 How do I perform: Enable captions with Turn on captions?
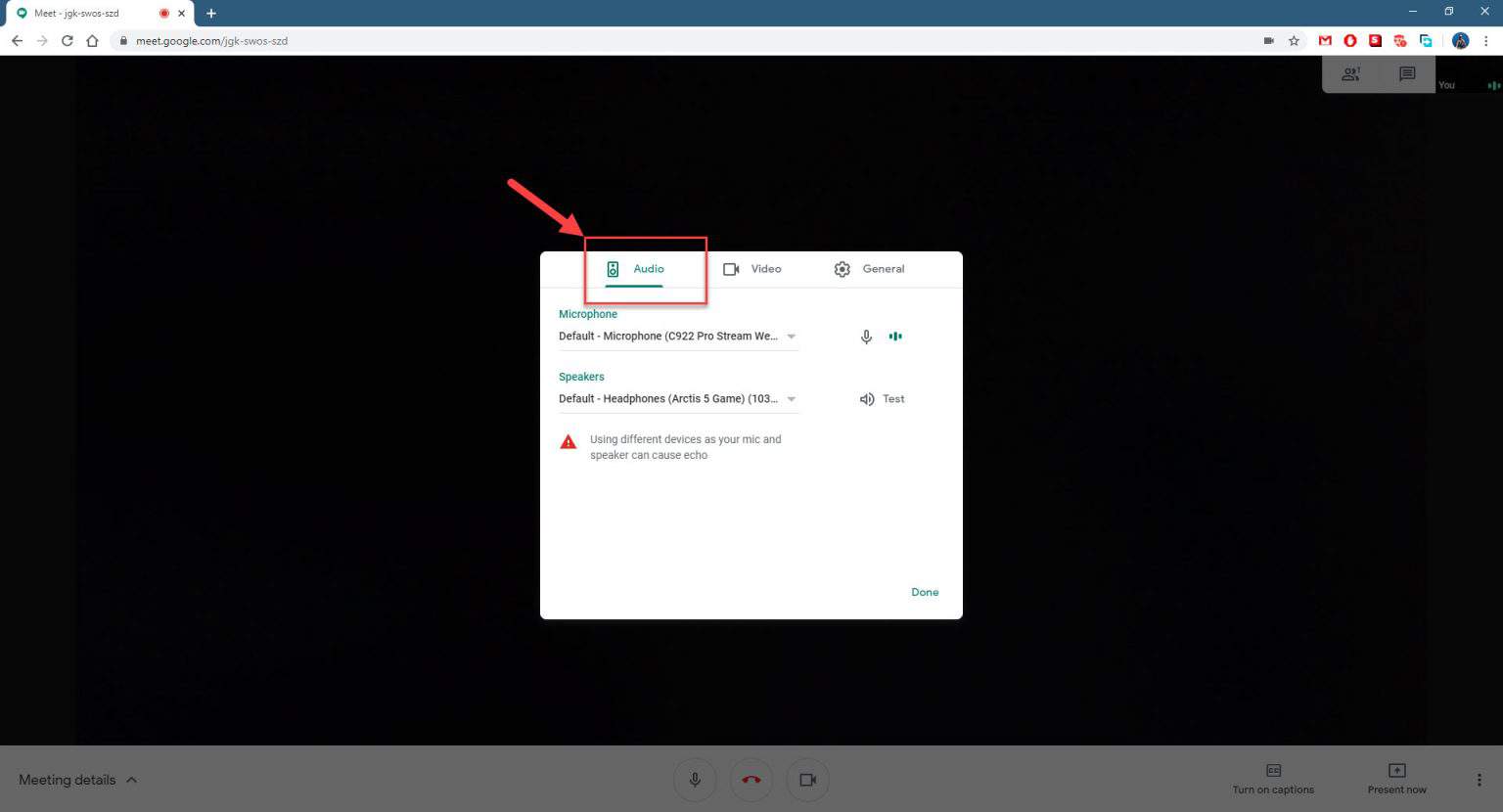1273,779
